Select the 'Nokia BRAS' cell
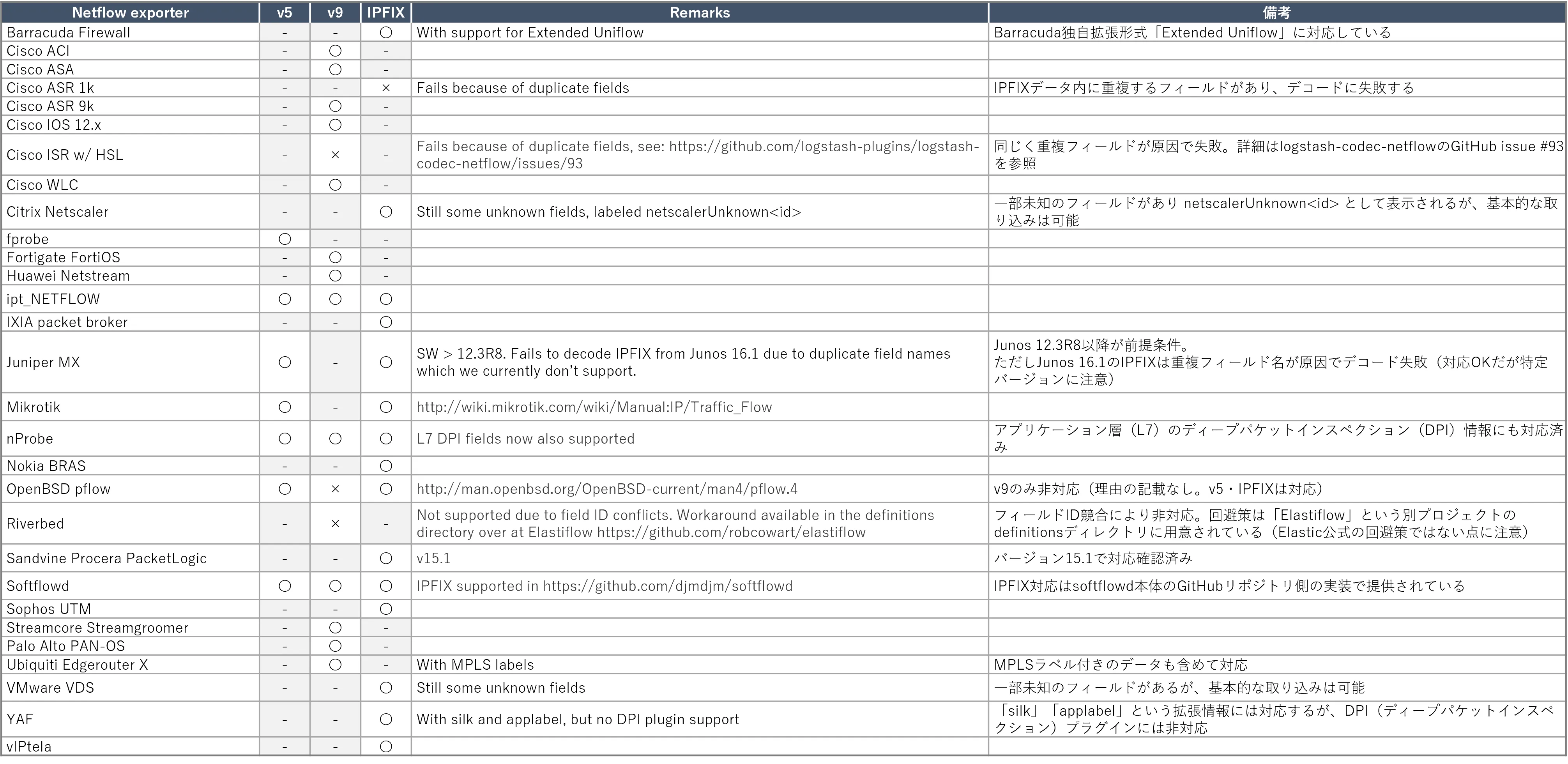The height and width of the screenshot is (764, 1568). pos(130,466)
